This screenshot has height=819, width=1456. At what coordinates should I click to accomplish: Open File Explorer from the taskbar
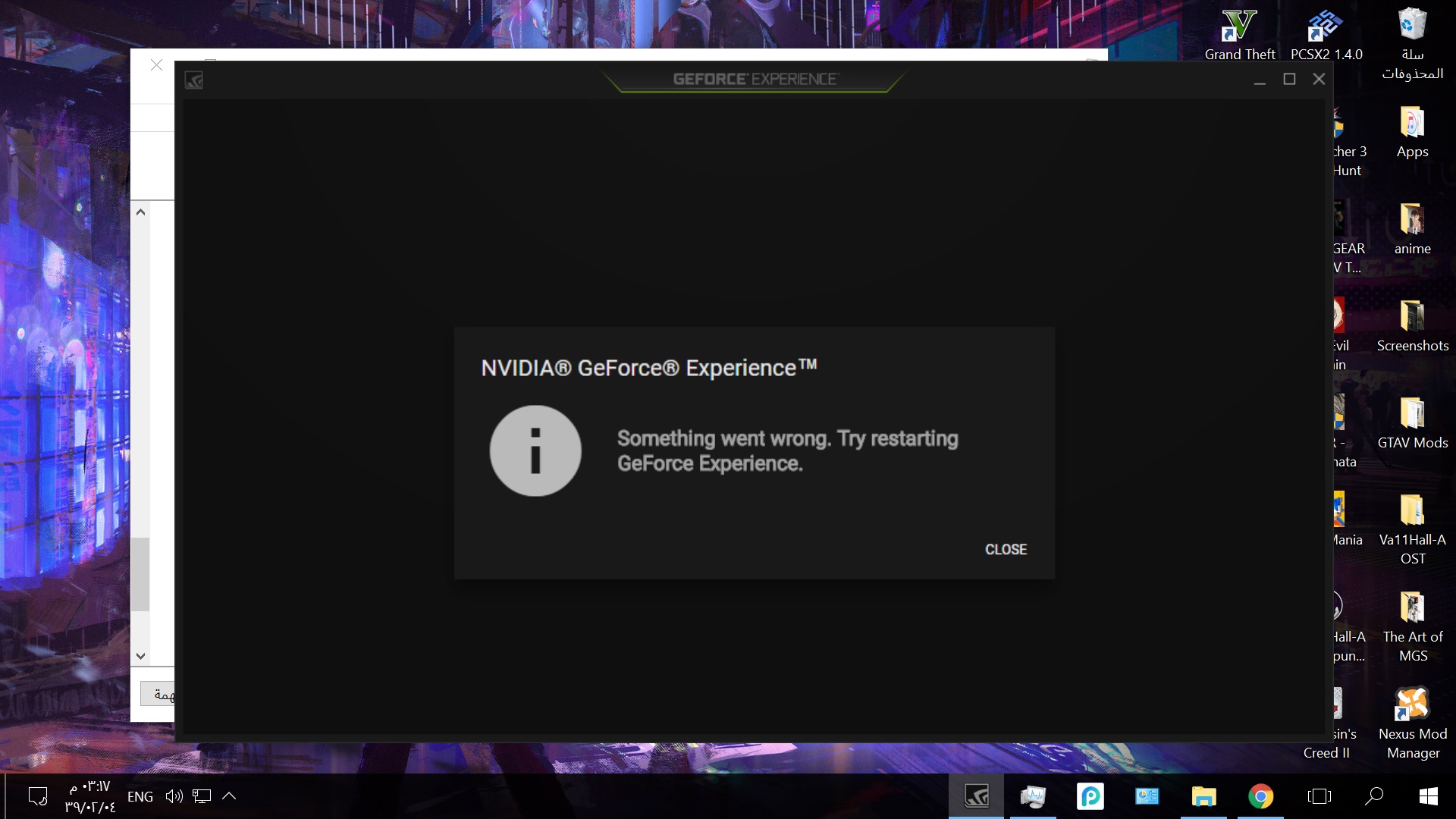pyautogui.click(x=1203, y=796)
